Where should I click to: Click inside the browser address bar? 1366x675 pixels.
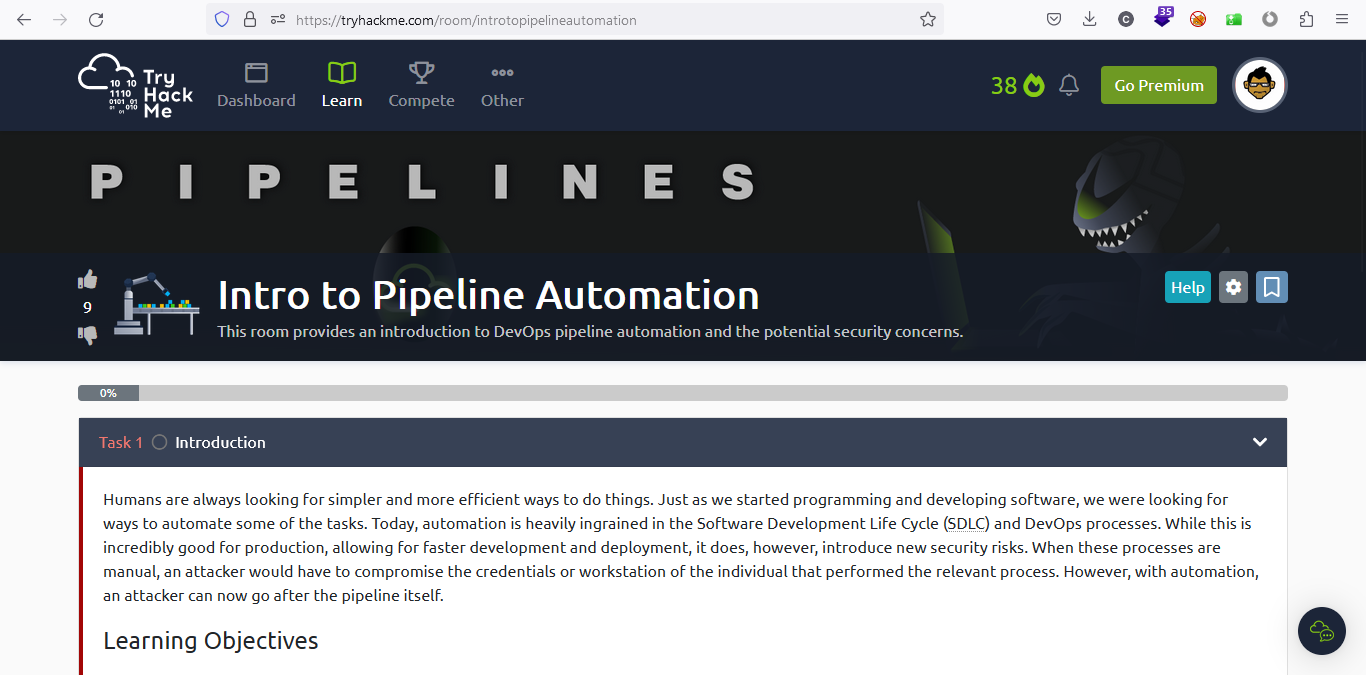point(600,19)
